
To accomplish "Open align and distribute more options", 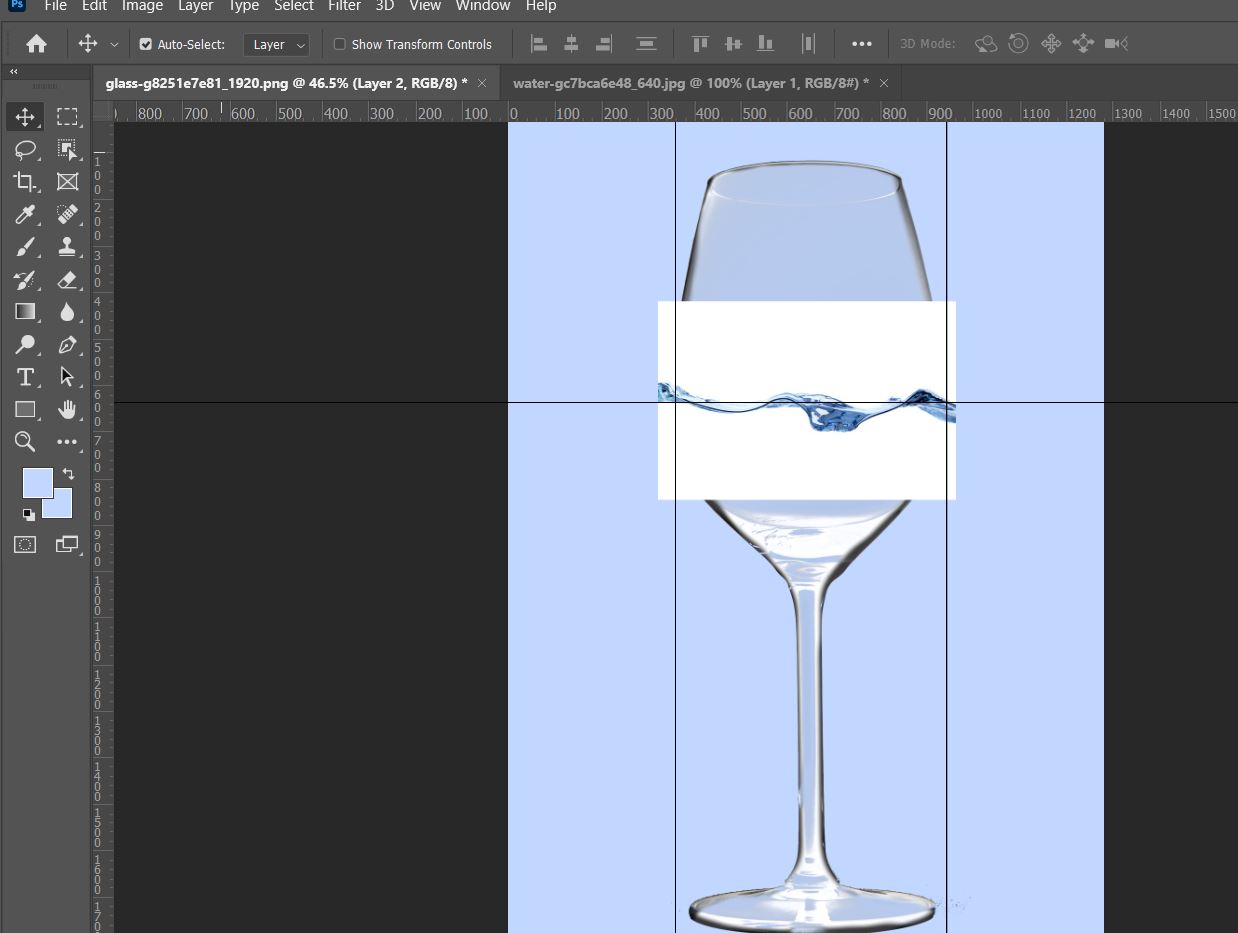I will pos(861,44).
